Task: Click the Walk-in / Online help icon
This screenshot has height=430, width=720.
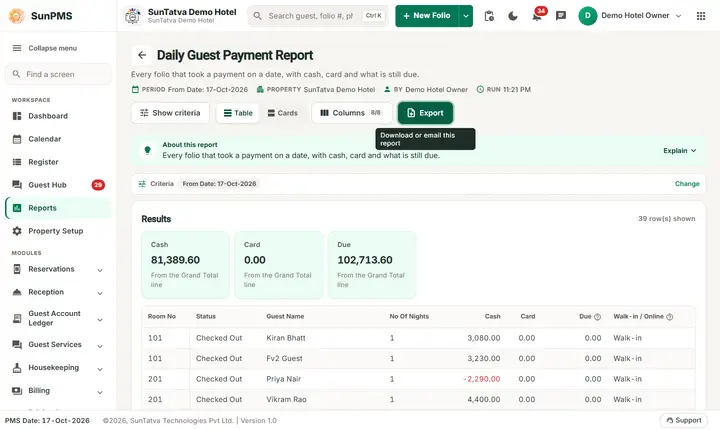Action: (x=669, y=317)
